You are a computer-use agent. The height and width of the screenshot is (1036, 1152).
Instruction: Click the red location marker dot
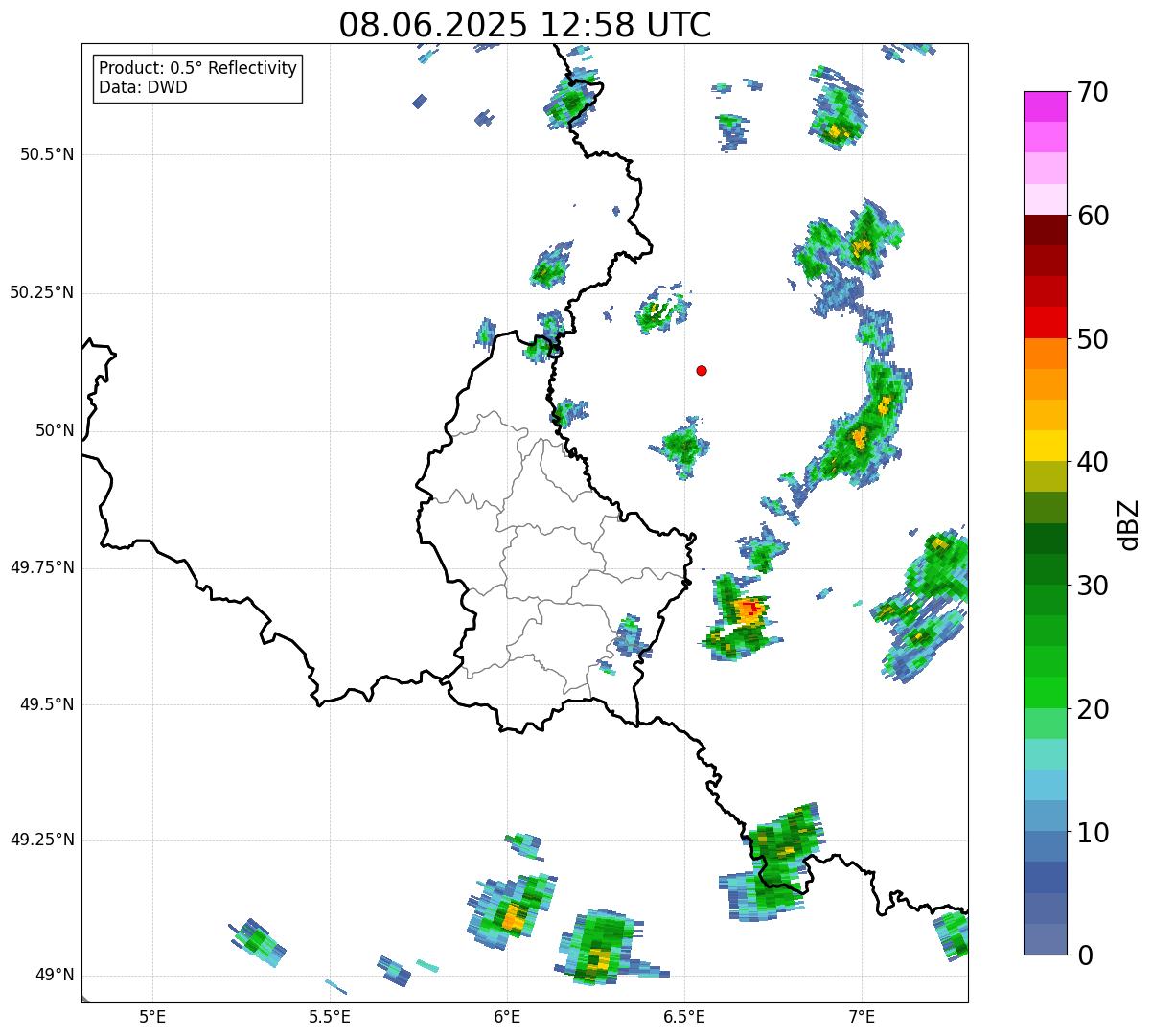702,370
